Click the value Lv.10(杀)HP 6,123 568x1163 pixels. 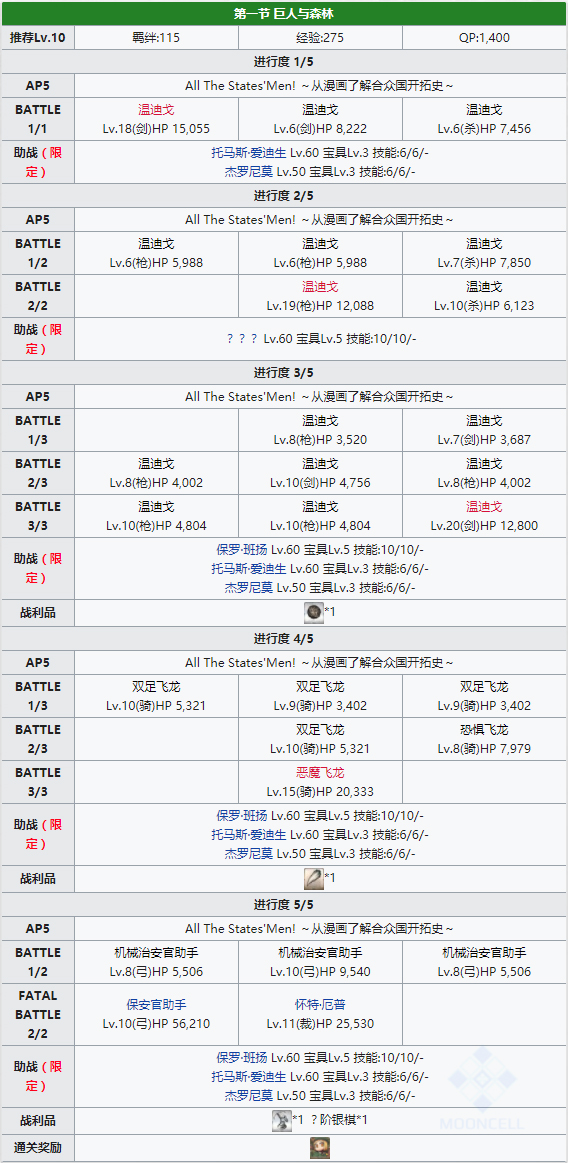pyautogui.click(x=484, y=306)
